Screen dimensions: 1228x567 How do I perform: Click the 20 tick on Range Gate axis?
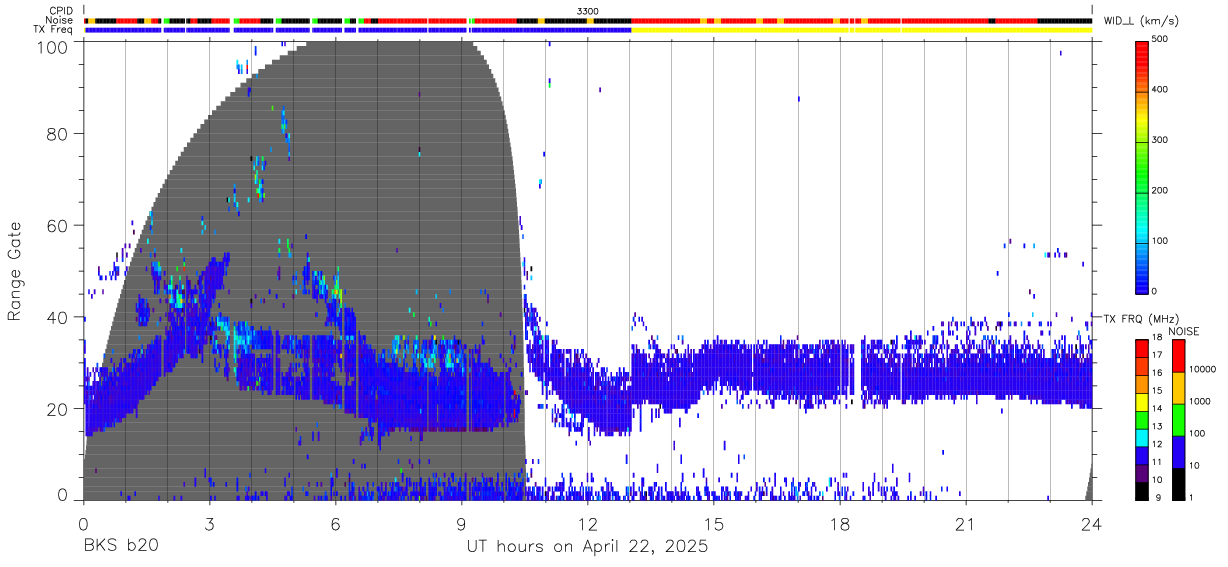59,408
